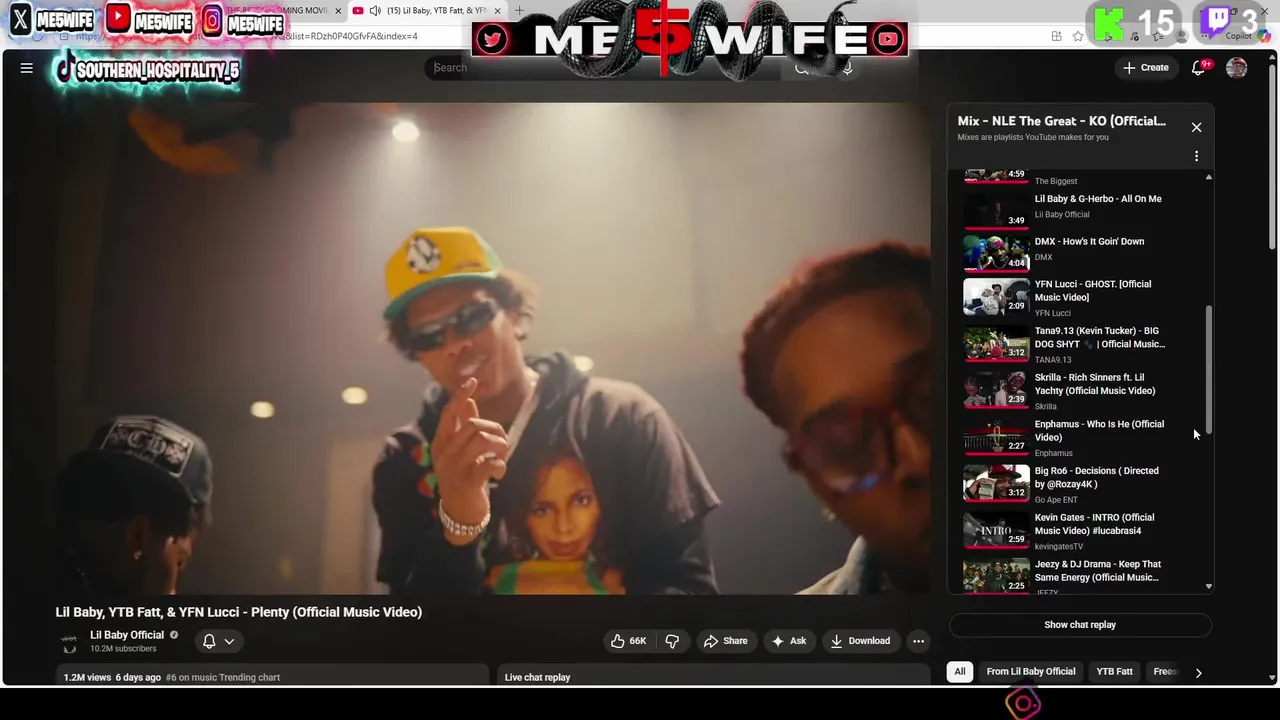Click playlist scrollbar down arrow
The height and width of the screenshot is (720, 1280).
tap(1209, 587)
